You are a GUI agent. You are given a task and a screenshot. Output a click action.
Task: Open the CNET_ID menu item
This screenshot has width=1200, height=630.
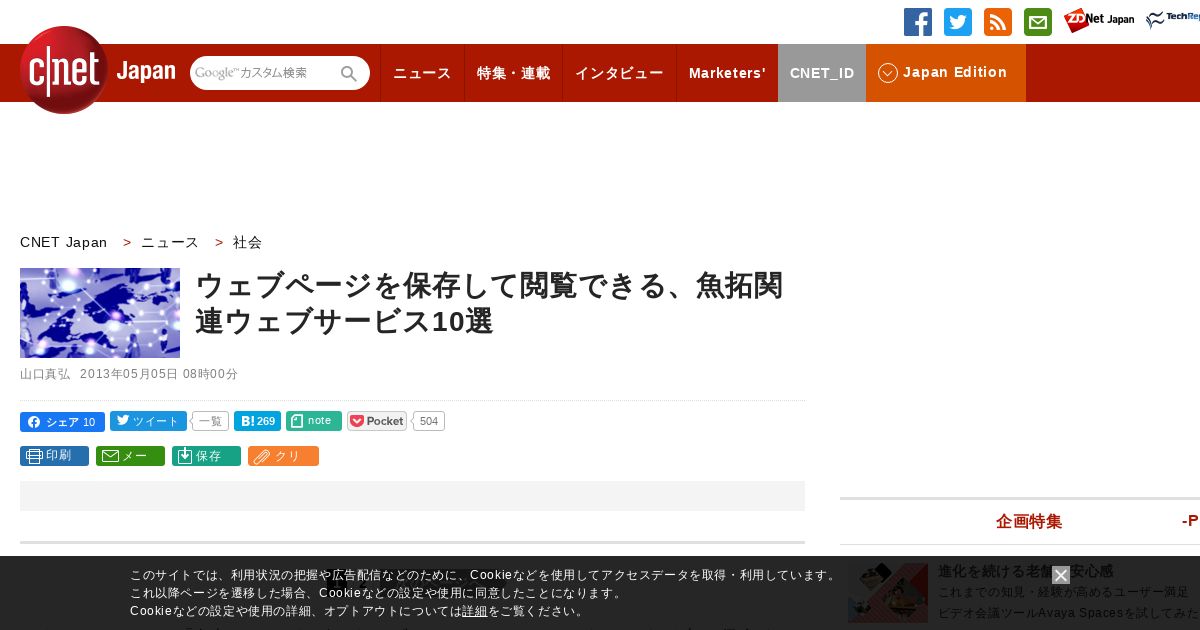click(822, 73)
